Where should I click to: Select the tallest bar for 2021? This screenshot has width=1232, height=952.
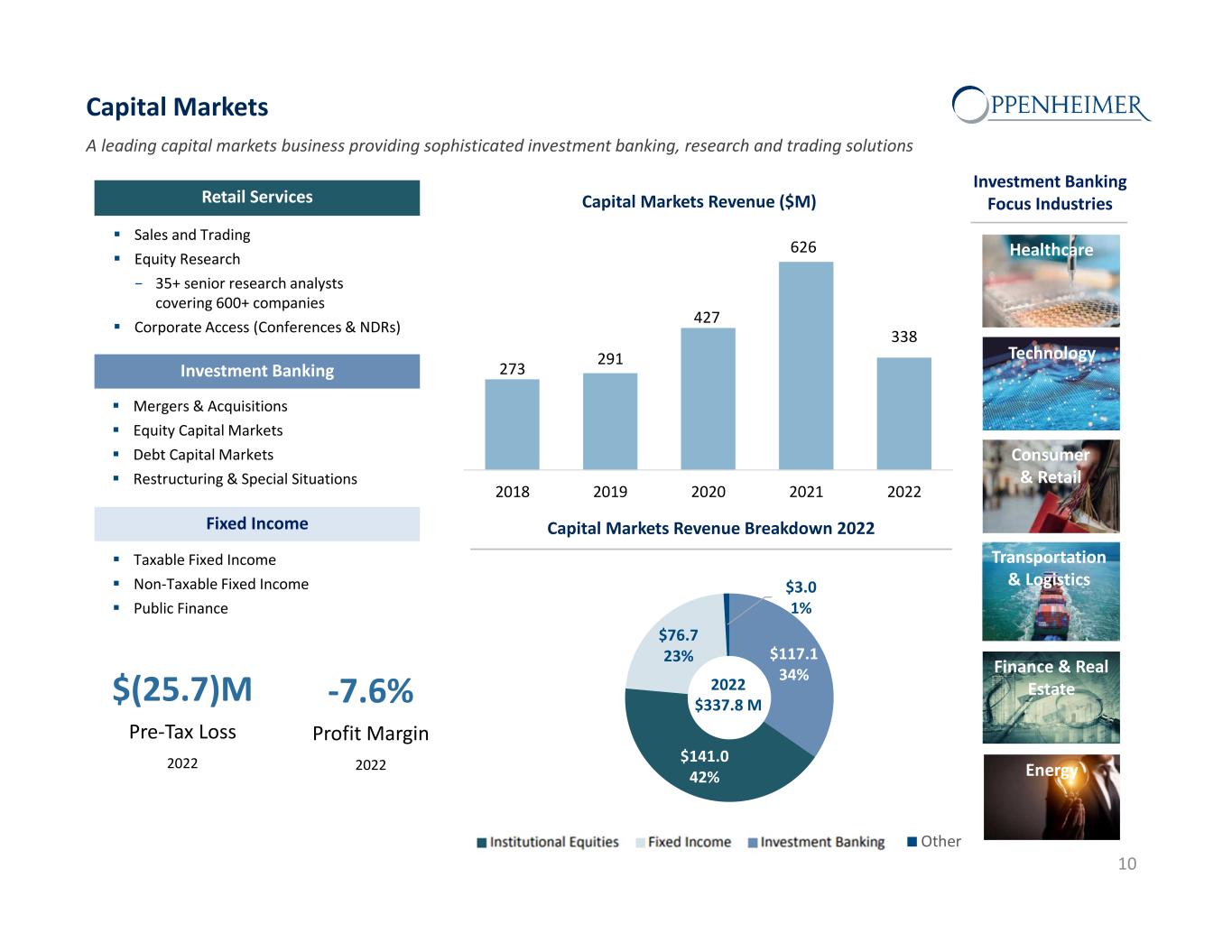pyautogui.click(x=806, y=365)
